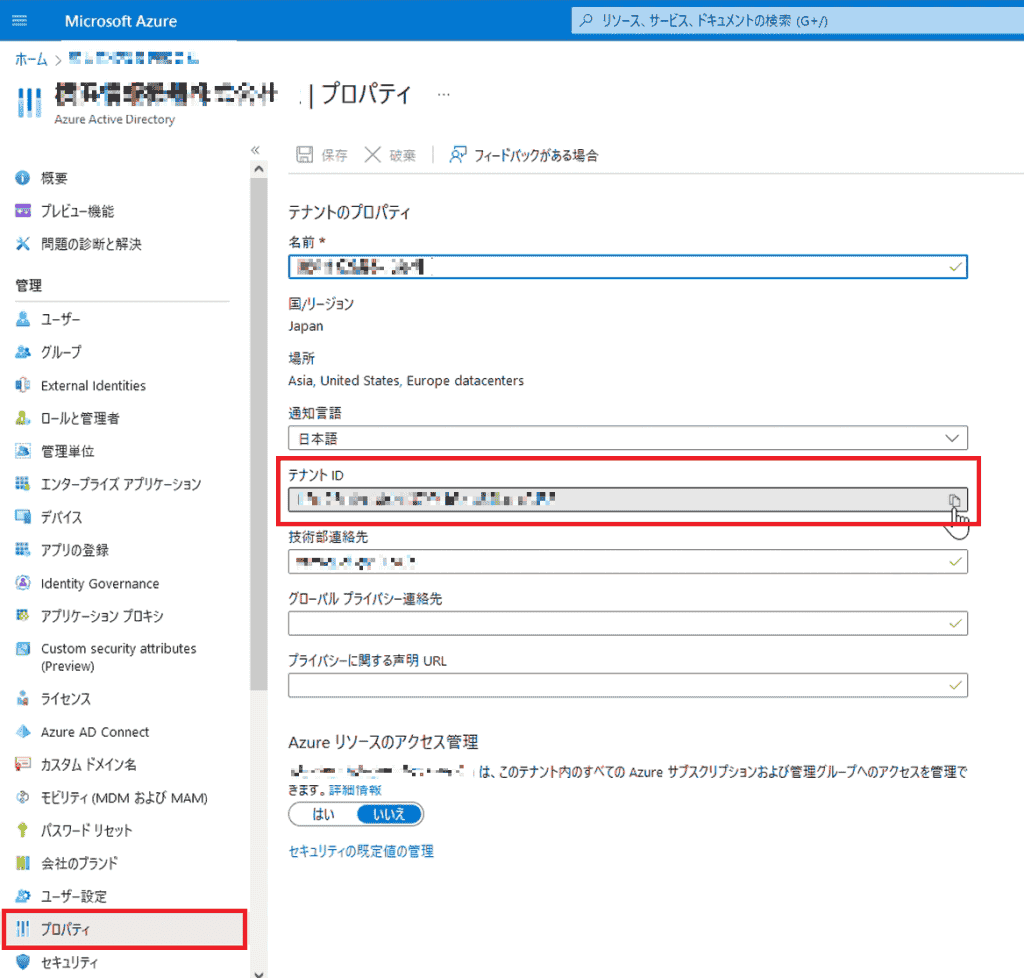1024x978 pixels.
Task: Collapse the left navigation menu
Action: pyautogui.click(x=255, y=150)
